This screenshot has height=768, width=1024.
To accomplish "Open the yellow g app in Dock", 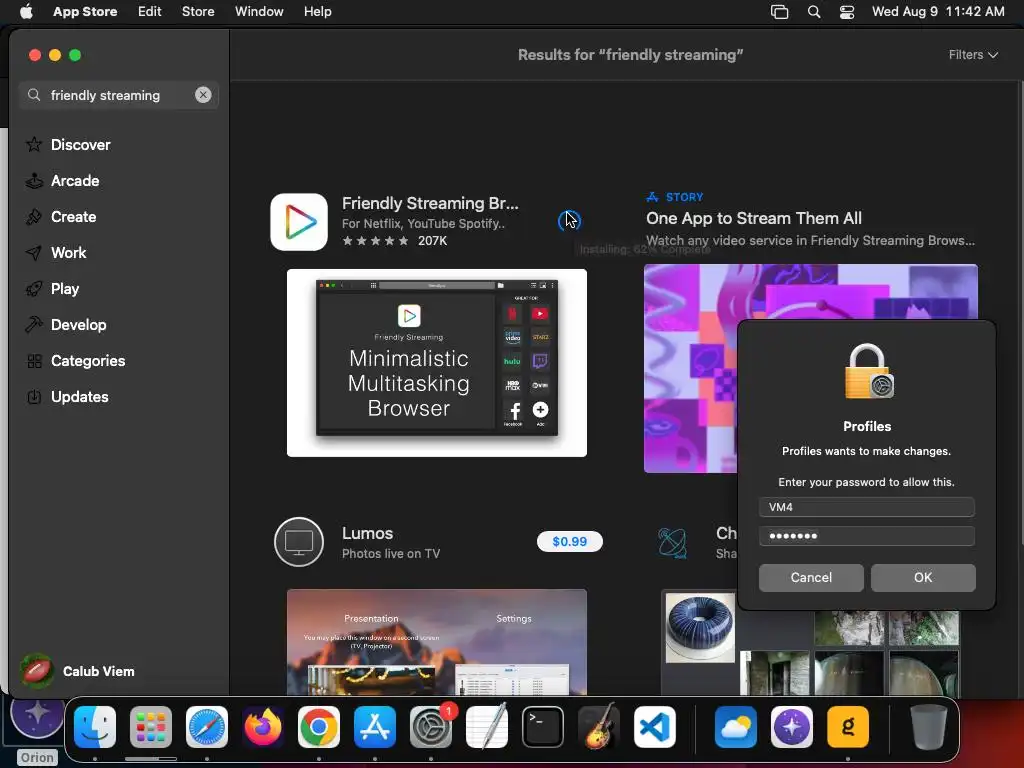I will coord(848,727).
